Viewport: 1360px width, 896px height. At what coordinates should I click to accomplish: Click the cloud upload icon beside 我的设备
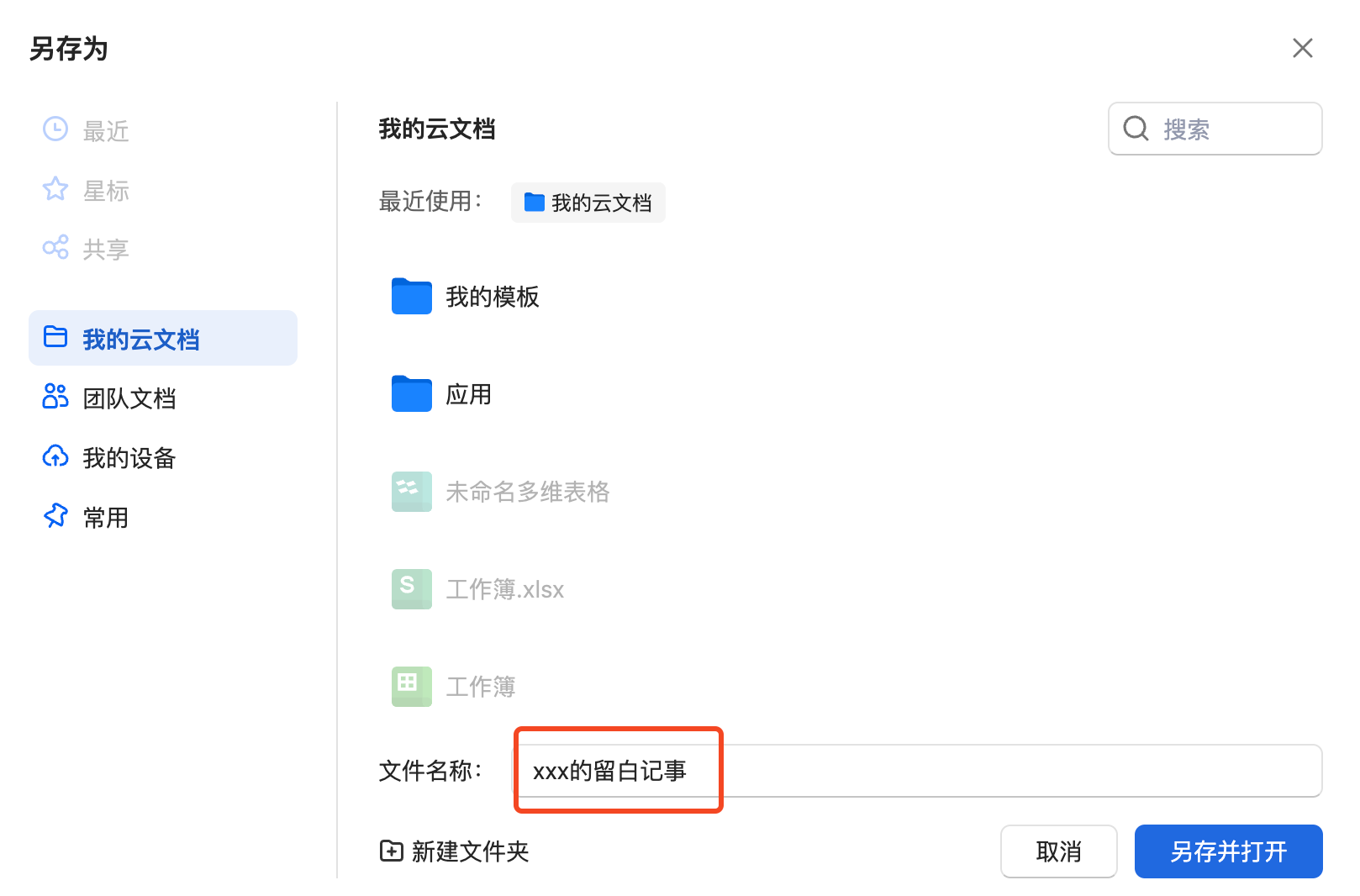[x=55, y=456]
